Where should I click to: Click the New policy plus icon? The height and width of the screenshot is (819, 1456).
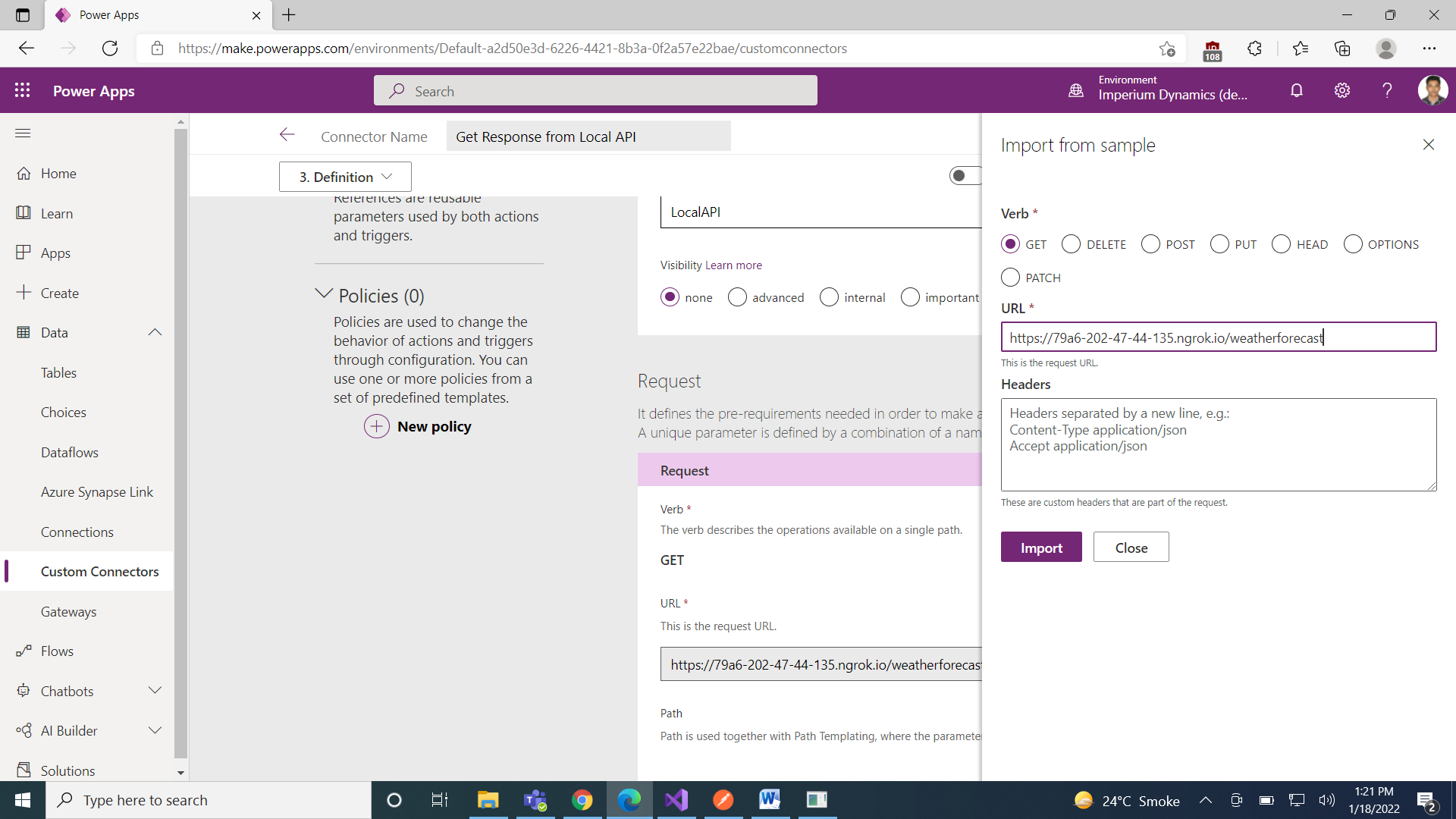[377, 426]
